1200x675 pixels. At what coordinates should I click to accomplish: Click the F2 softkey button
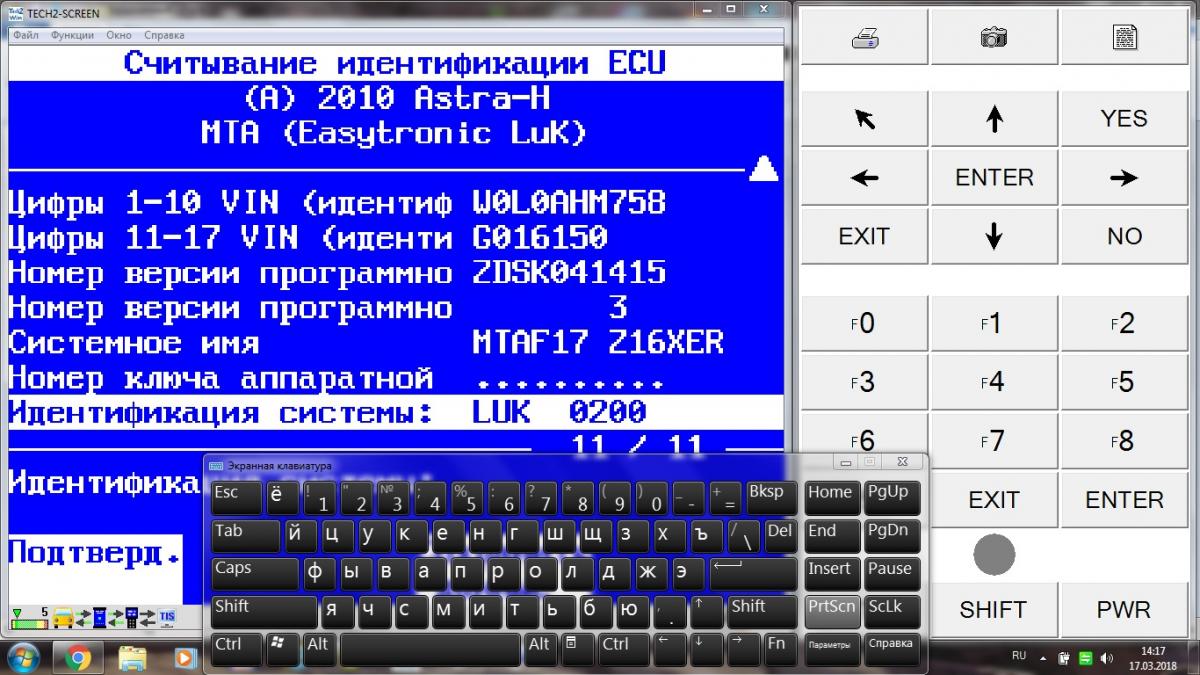click(x=1124, y=323)
